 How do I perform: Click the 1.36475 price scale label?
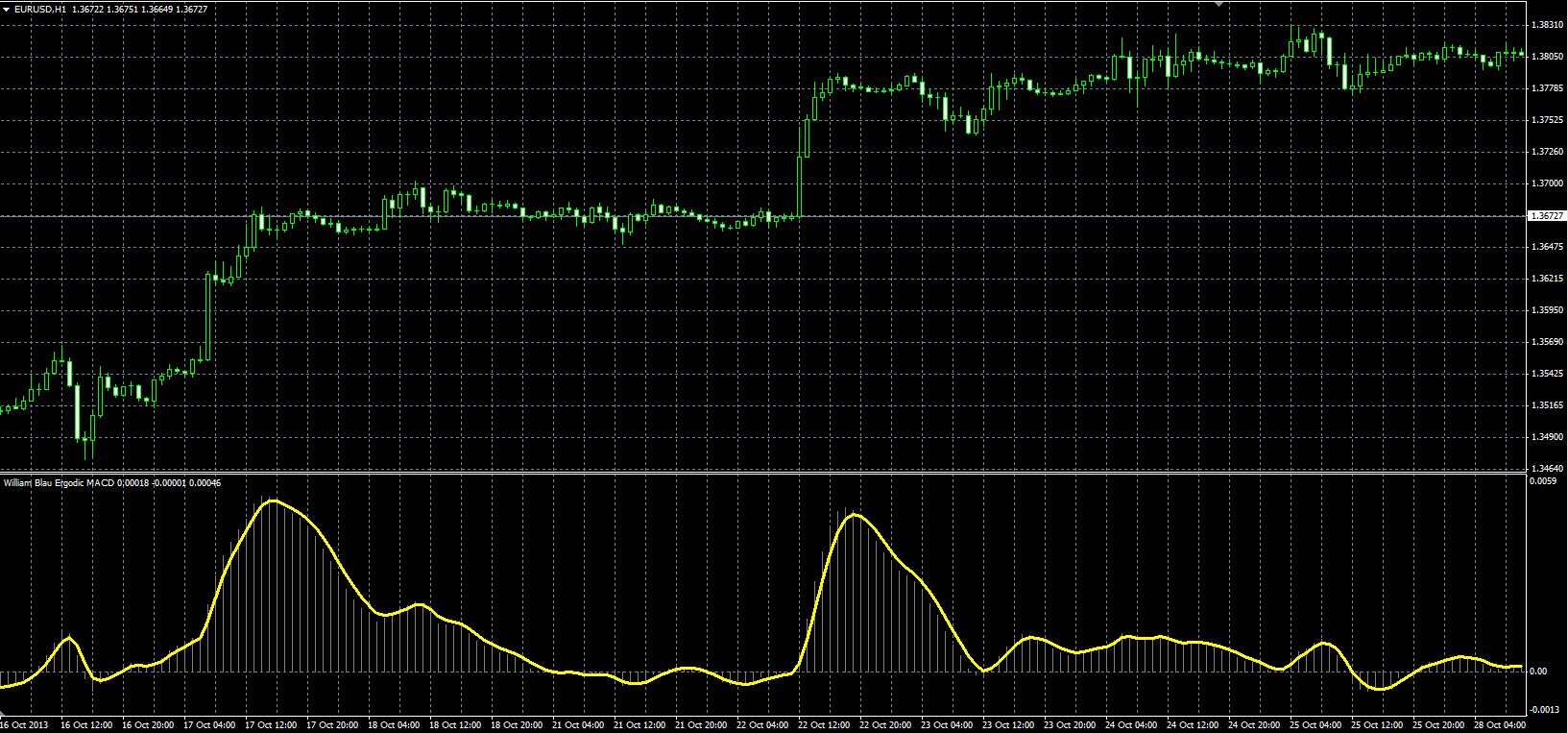point(1548,247)
